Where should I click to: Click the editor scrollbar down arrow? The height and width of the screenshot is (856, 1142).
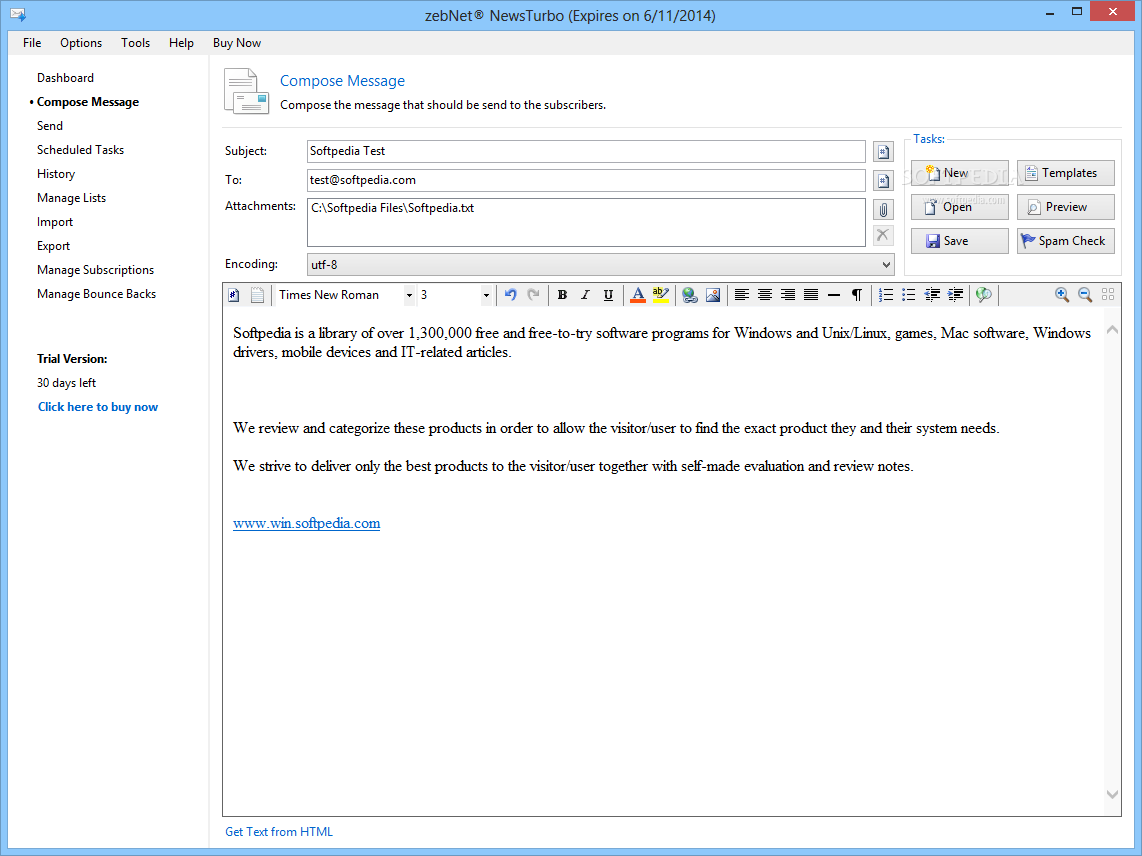coord(1112,794)
